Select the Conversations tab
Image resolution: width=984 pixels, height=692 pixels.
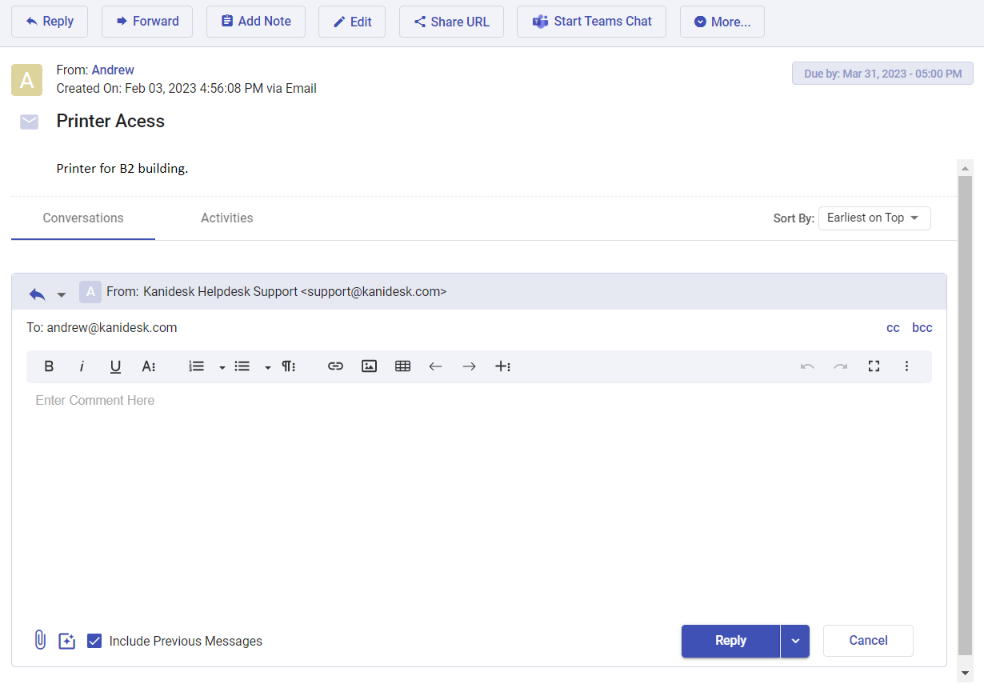(x=83, y=218)
